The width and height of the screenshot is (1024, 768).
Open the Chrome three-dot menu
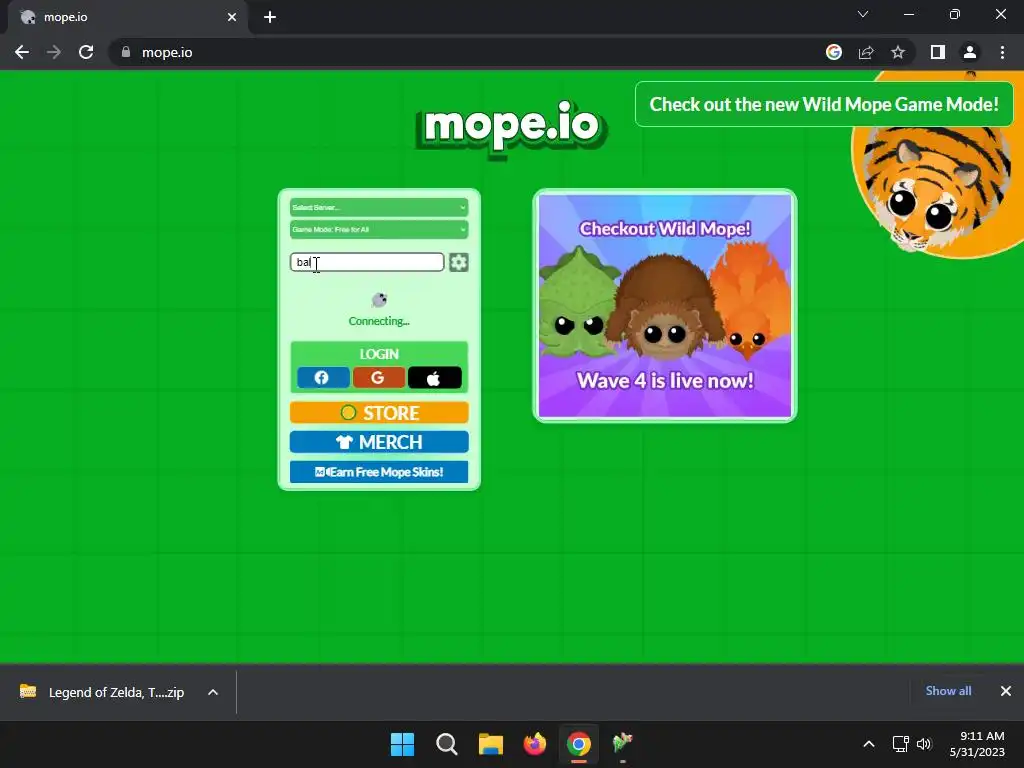coord(1002,52)
